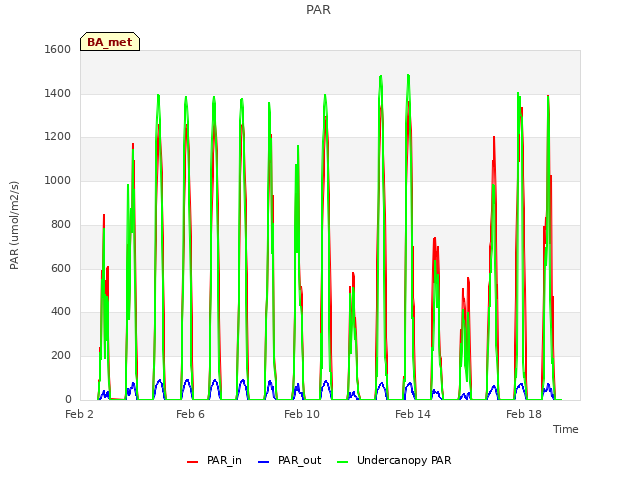Click the 1600 y-axis label
The height and width of the screenshot is (480, 640).
tap(58, 49)
